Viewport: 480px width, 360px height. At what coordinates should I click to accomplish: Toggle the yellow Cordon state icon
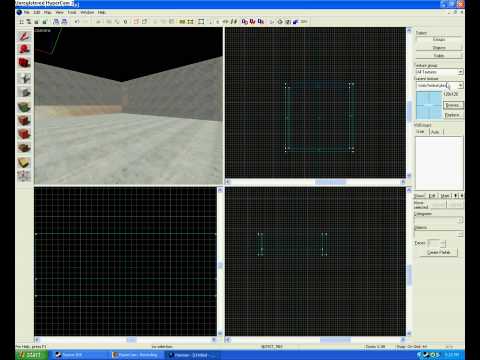click(x=182, y=22)
